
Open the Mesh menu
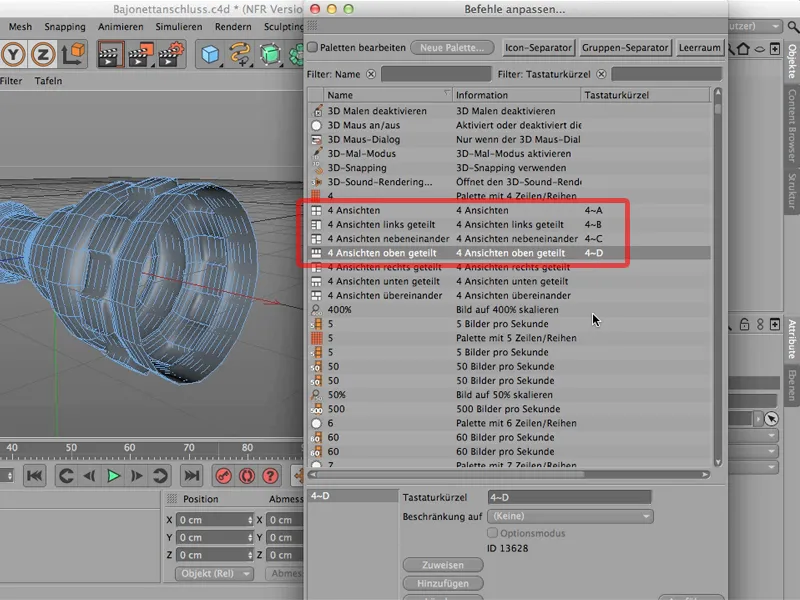click(20, 27)
